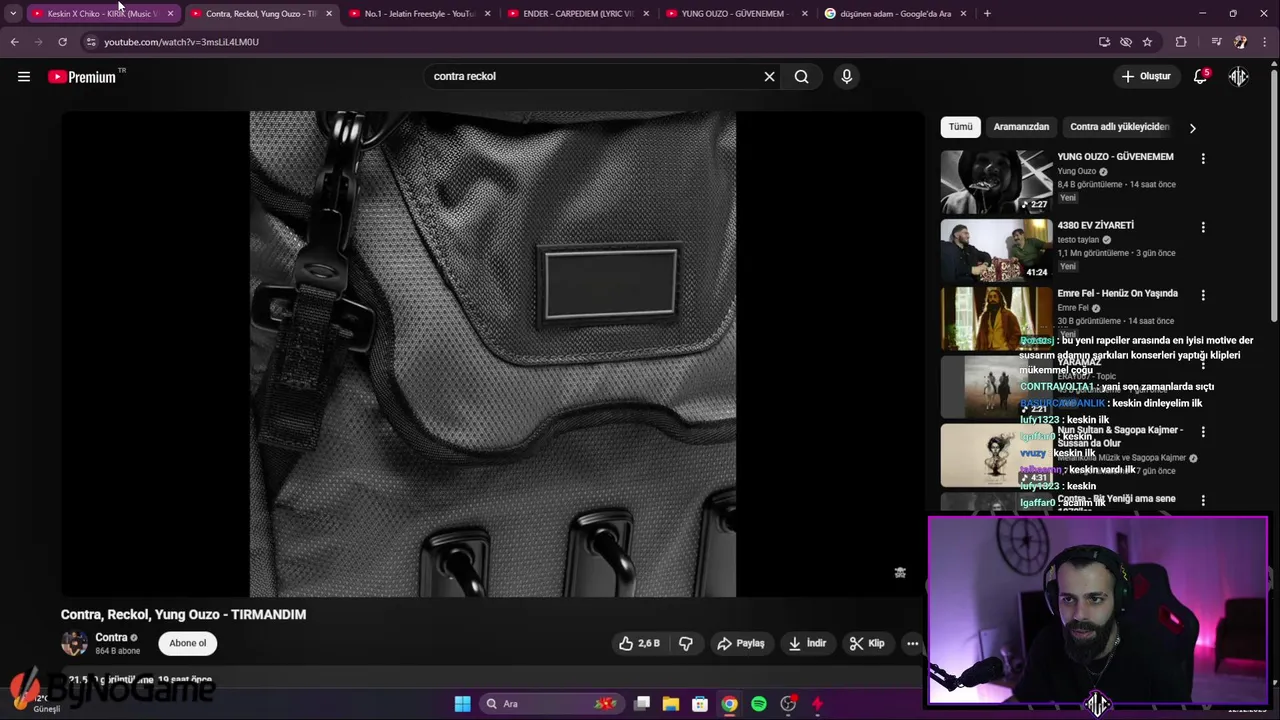1280x720 pixels.
Task: Create a clip with Klip button
Action: [867, 643]
